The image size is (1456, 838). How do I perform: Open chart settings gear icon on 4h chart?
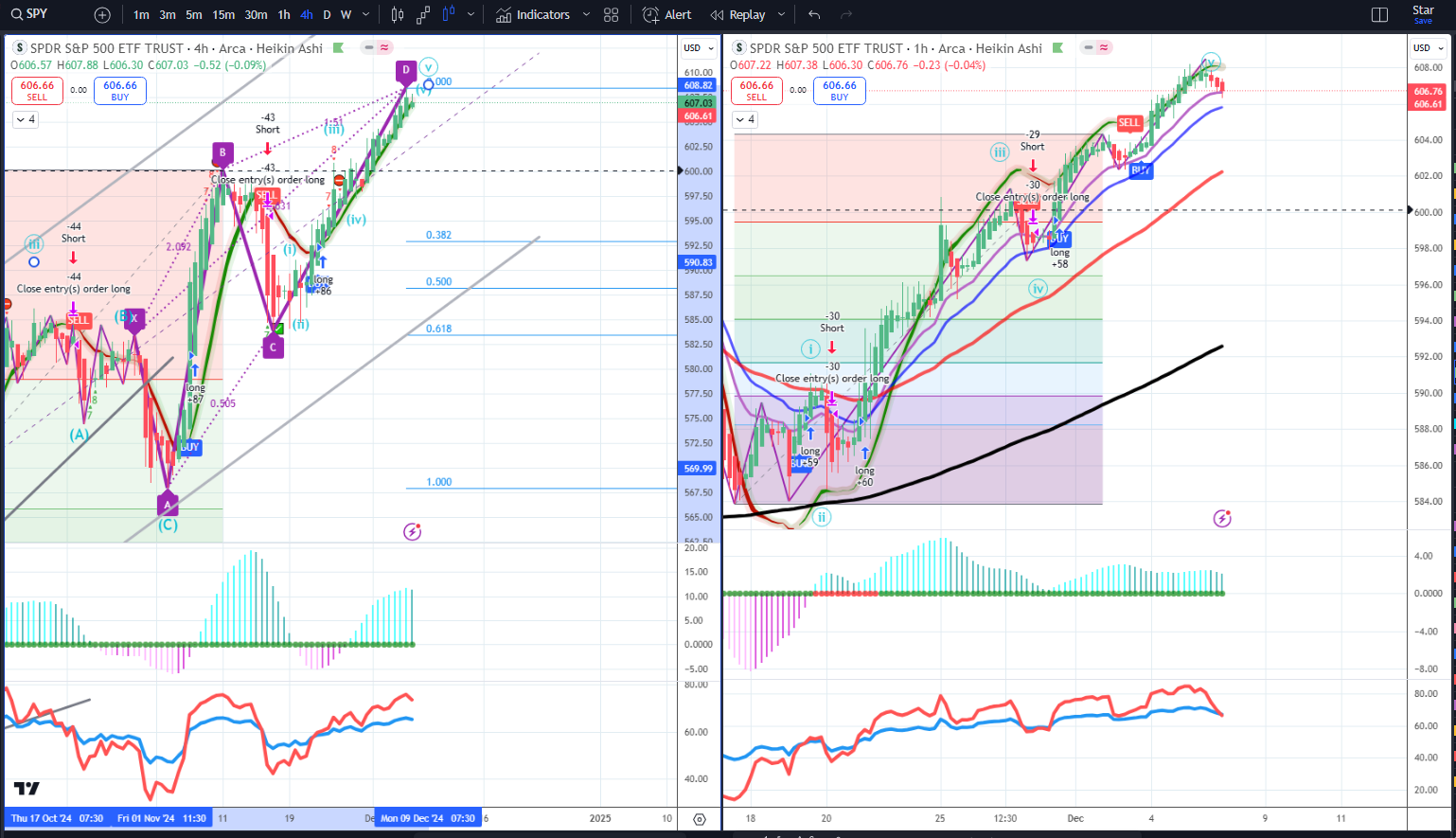tap(700, 819)
